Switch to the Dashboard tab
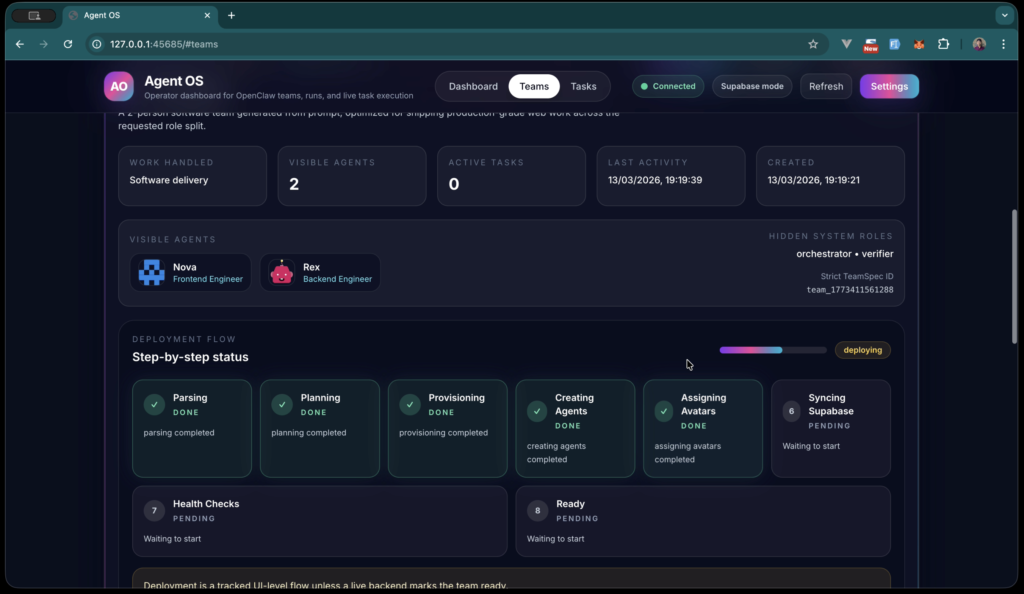This screenshot has height=594, width=1024. click(473, 86)
